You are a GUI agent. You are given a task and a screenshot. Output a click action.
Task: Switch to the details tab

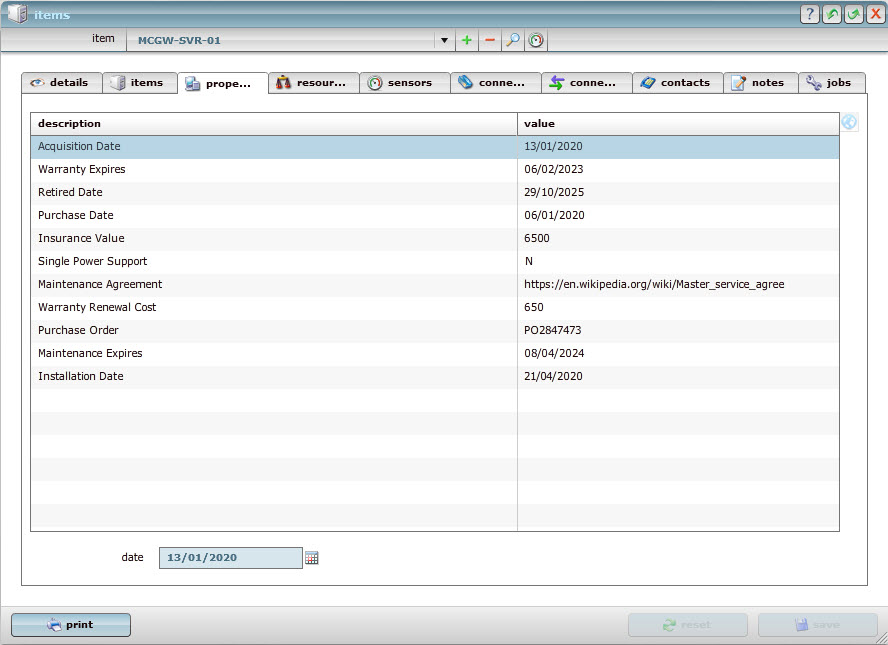coord(60,83)
